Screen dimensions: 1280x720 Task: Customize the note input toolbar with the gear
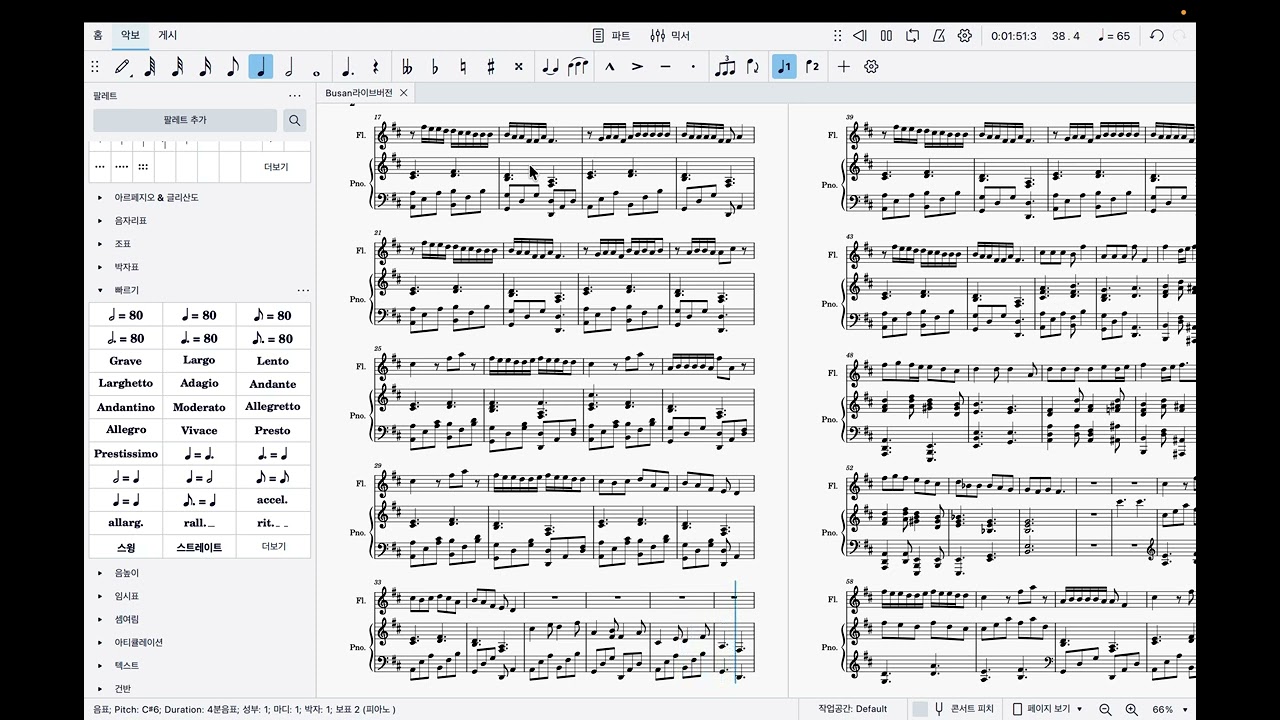[x=871, y=67]
